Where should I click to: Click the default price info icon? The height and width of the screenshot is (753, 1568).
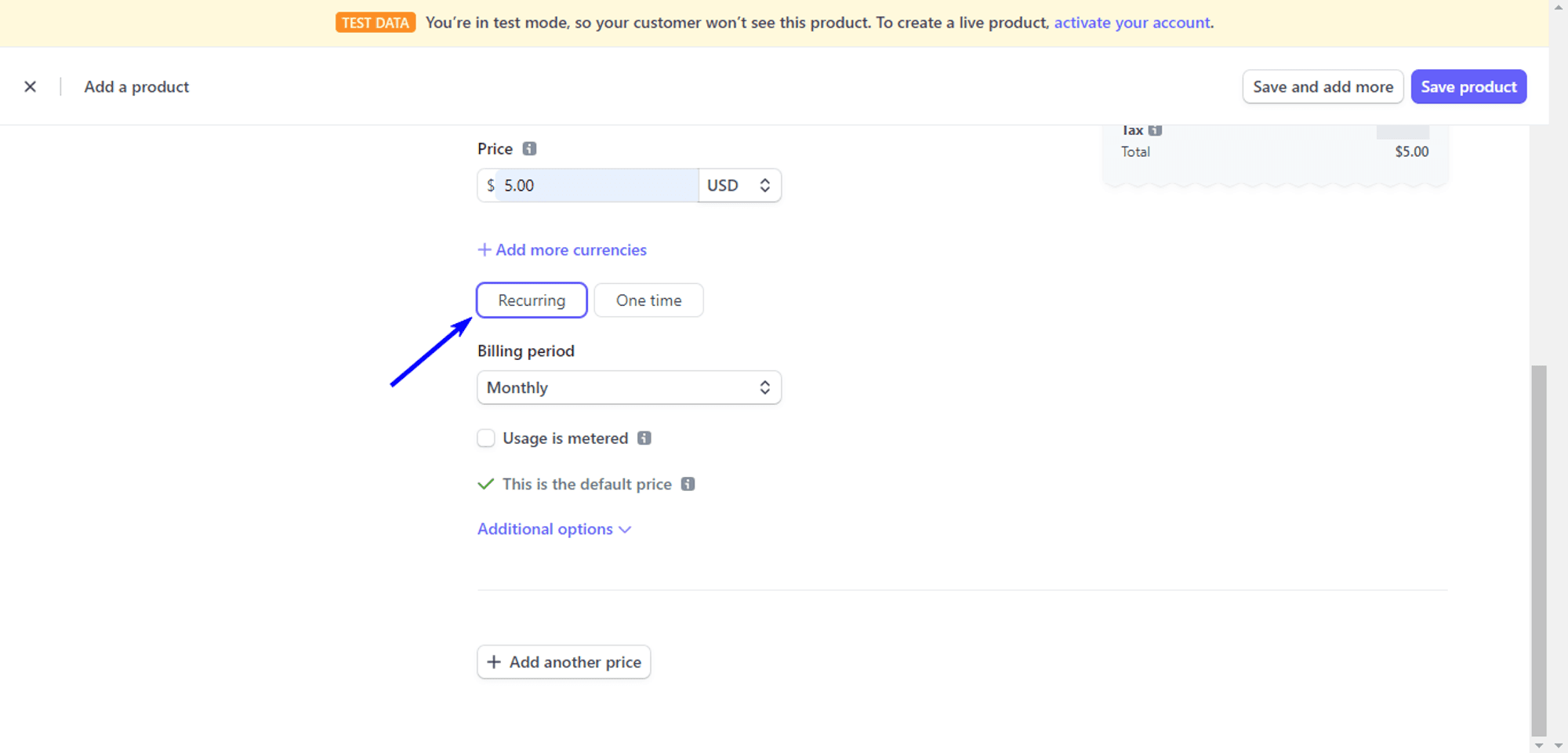[688, 484]
